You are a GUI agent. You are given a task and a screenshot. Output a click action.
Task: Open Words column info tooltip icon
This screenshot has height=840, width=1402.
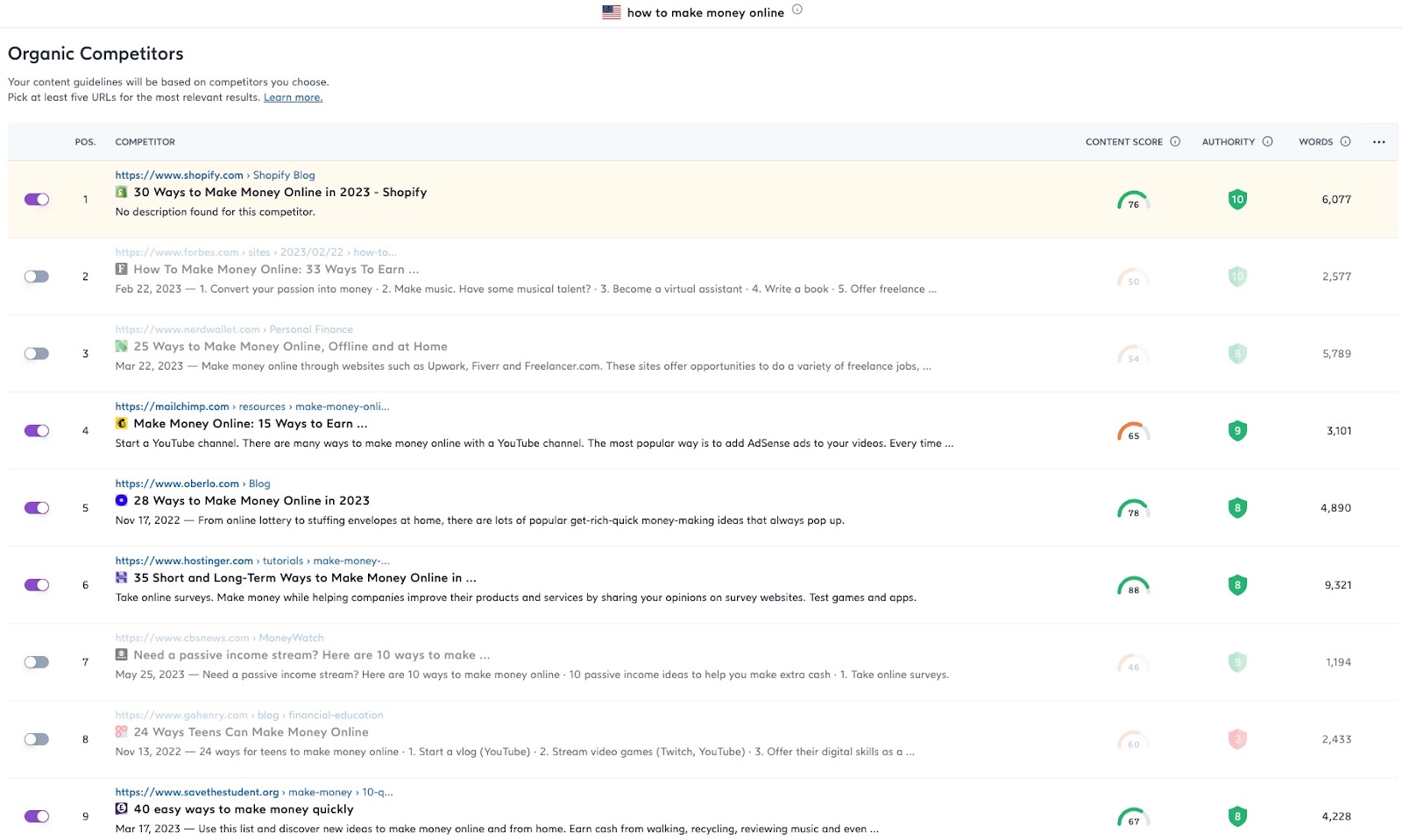click(1345, 142)
